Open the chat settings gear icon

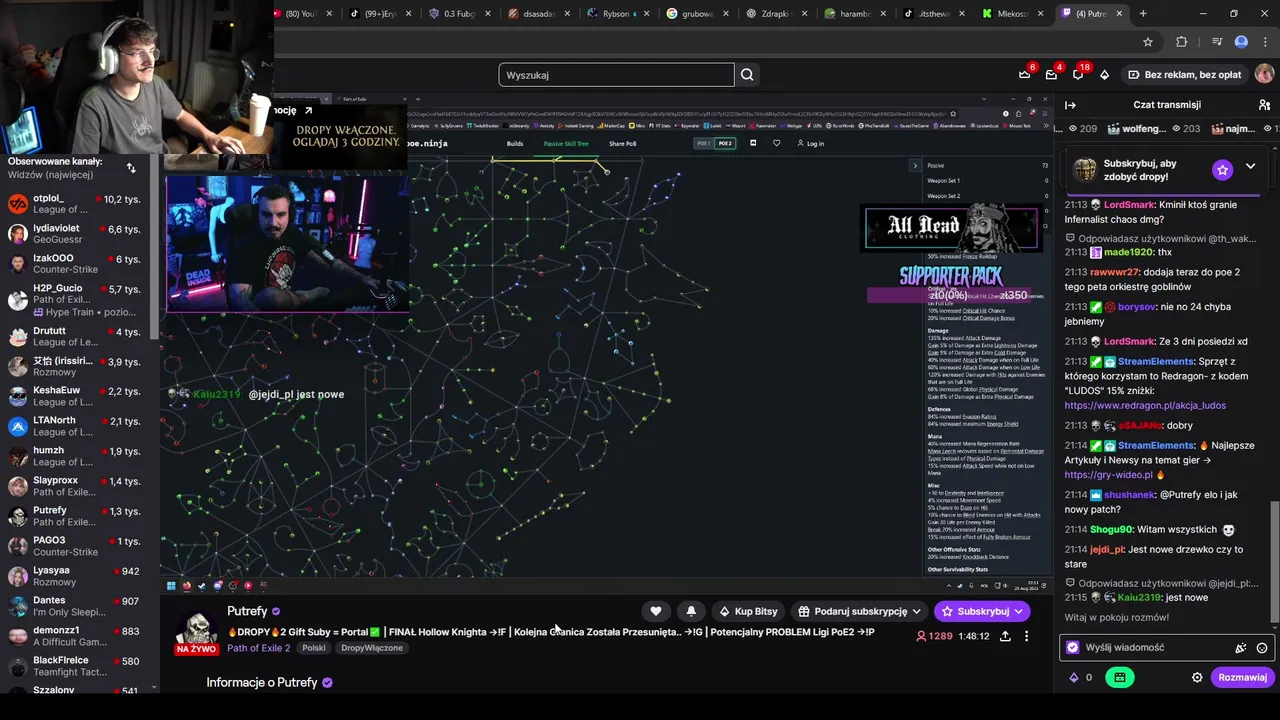click(x=1197, y=677)
